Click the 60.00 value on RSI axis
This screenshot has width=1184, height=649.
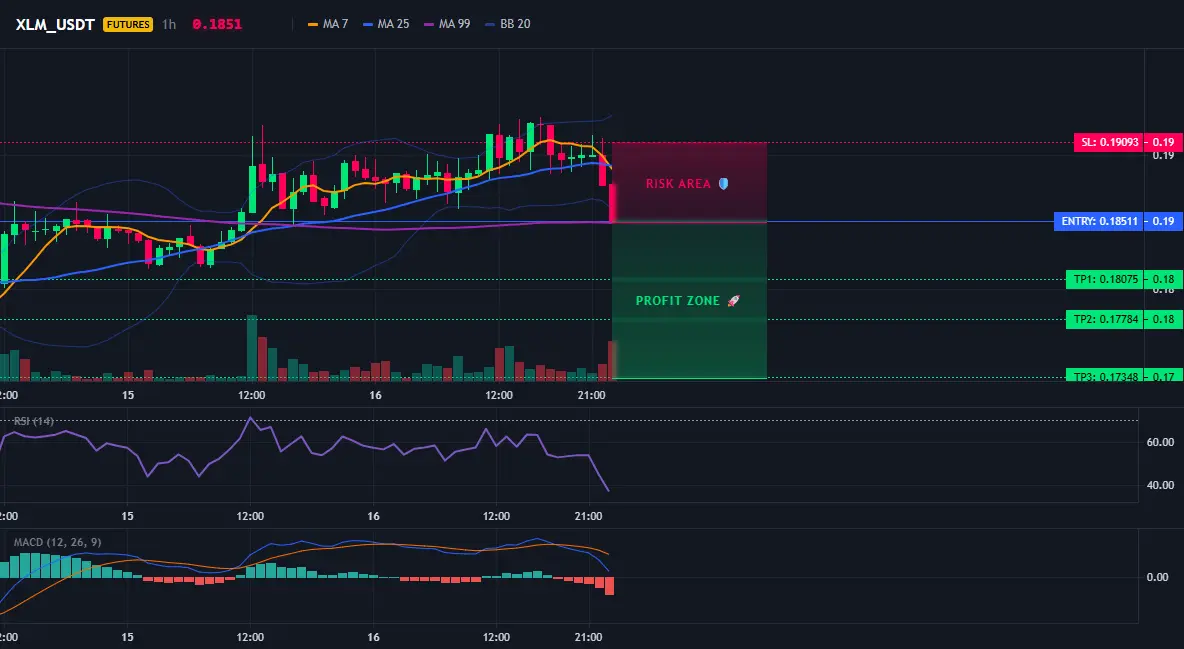[1160, 442]
